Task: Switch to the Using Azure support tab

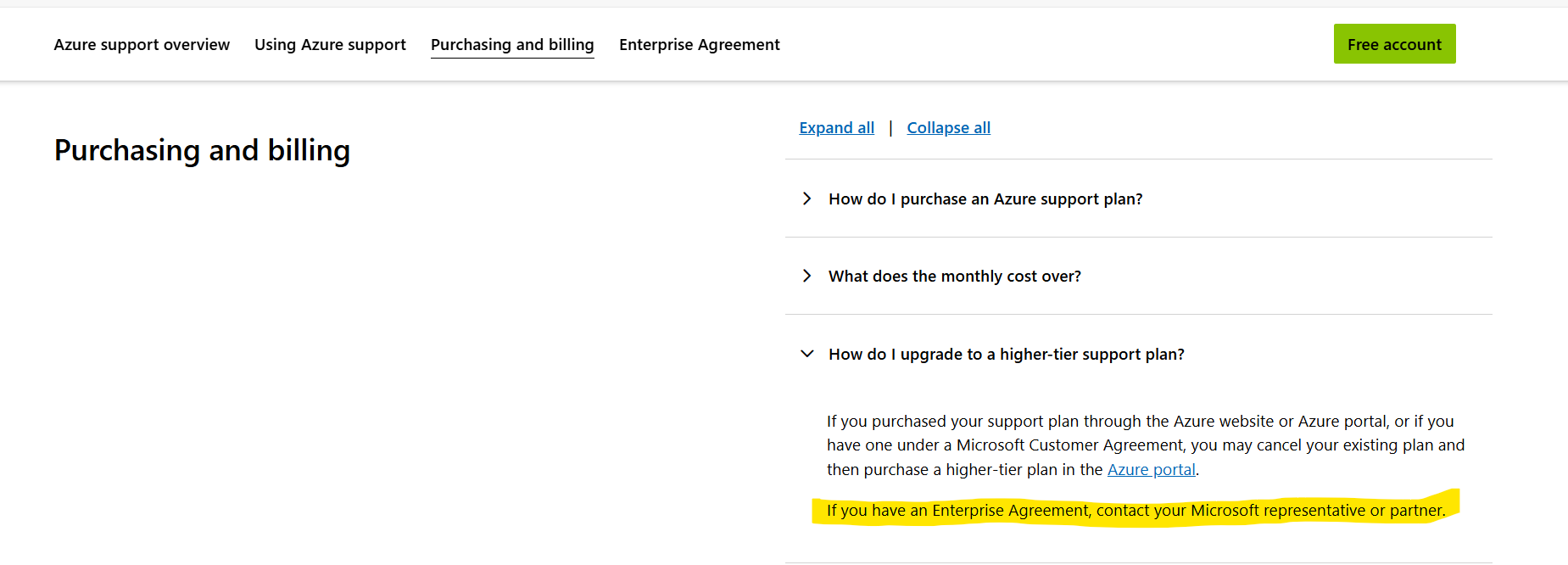Action: tap(330, 44)
